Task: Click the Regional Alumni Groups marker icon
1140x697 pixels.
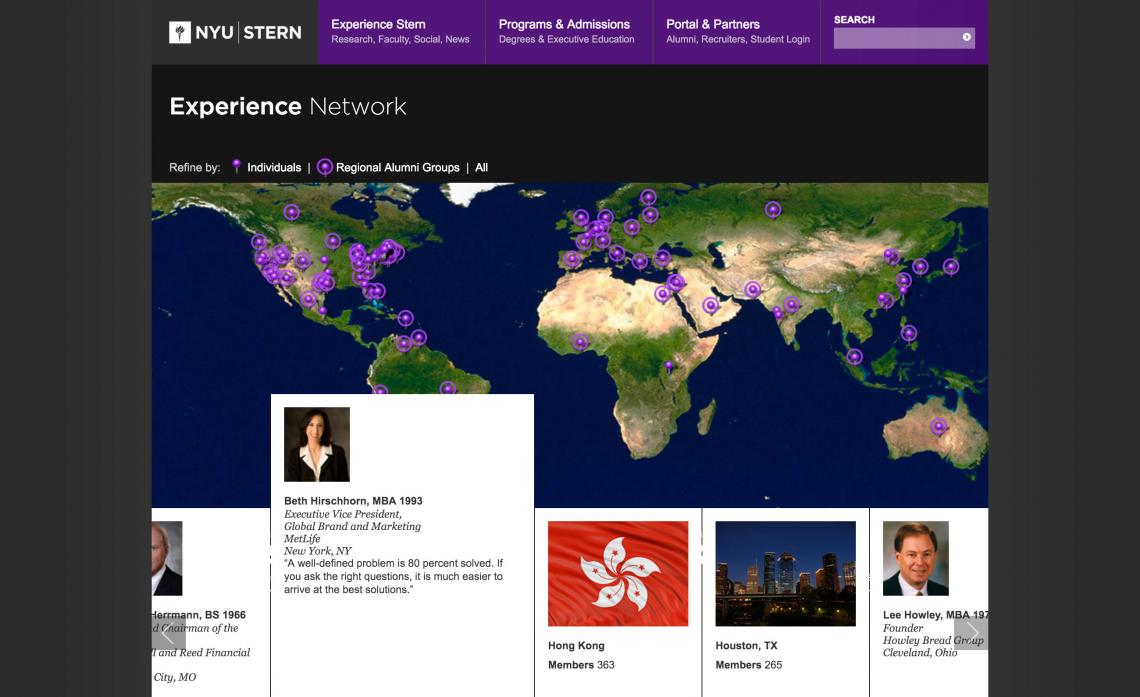Action: pos(325,167)
